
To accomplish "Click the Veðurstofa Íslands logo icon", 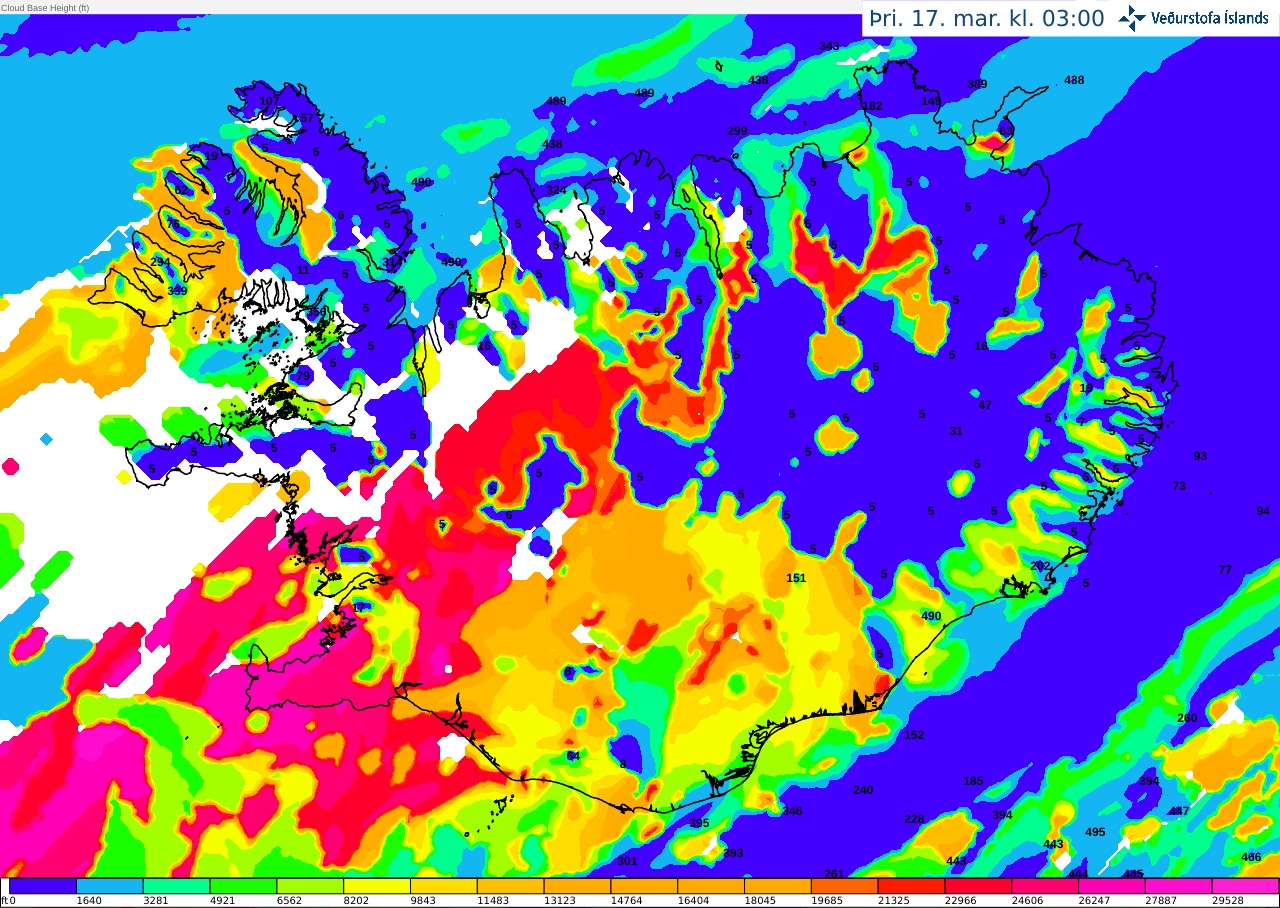I will click(x=1132, y=17).
